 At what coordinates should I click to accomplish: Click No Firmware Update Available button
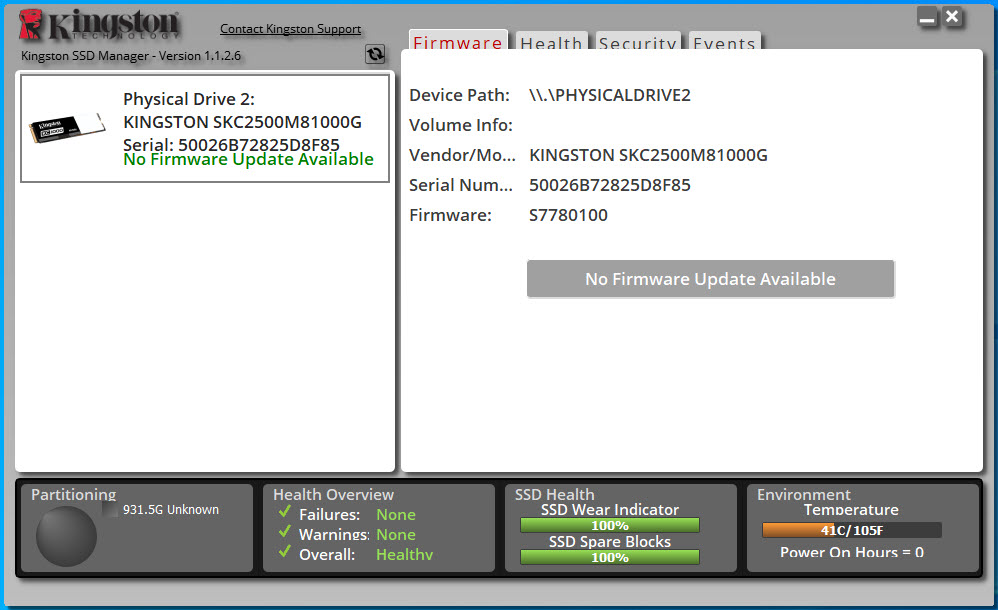[710, 279]
